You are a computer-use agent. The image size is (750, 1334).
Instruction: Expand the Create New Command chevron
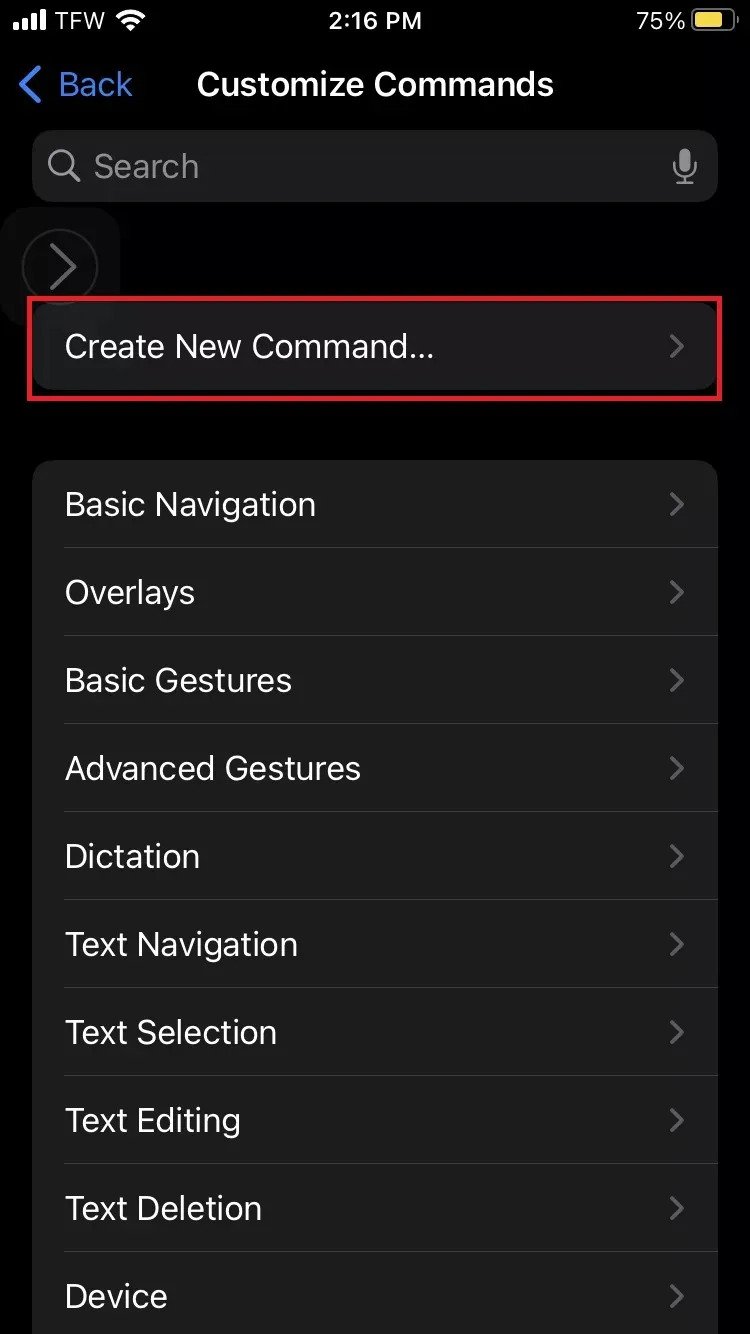pyautogui.click(x=677, y=347)
